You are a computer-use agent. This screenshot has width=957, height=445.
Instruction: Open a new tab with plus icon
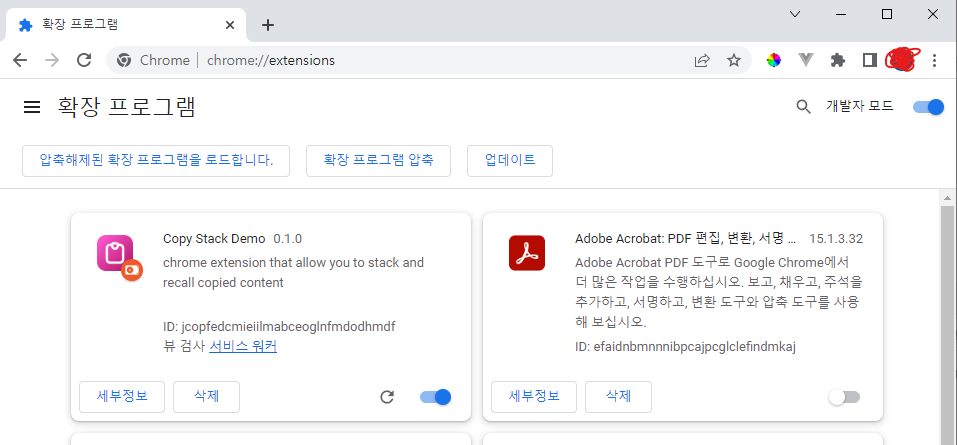(x=267, y=25)
